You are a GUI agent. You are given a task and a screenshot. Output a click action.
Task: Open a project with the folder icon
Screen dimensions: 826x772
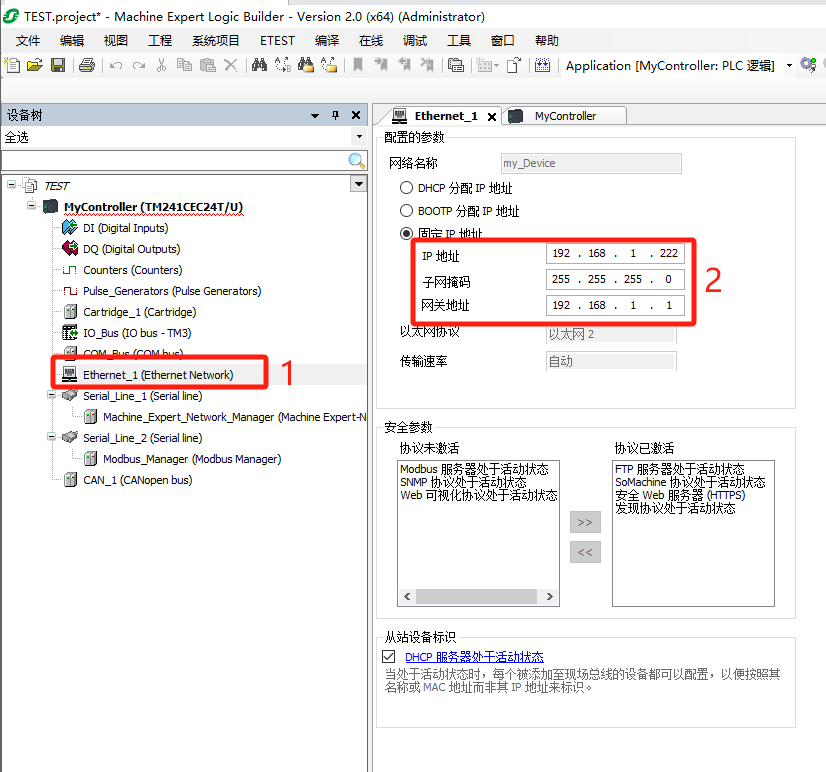click(35, 65)
